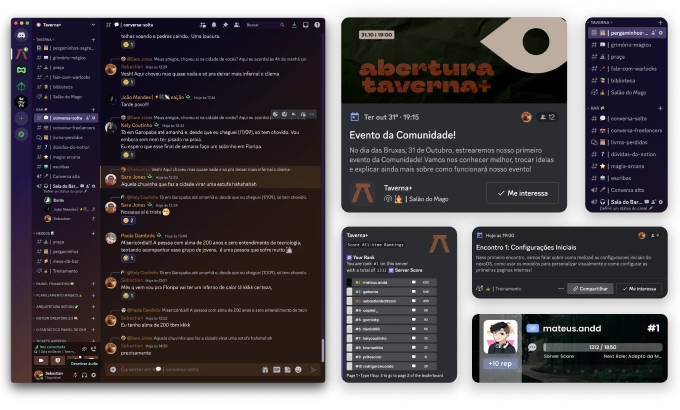Click reply arrow in message hover toolbar
Image resolution: width=680 pixels, height=410 pixels.
294,114
